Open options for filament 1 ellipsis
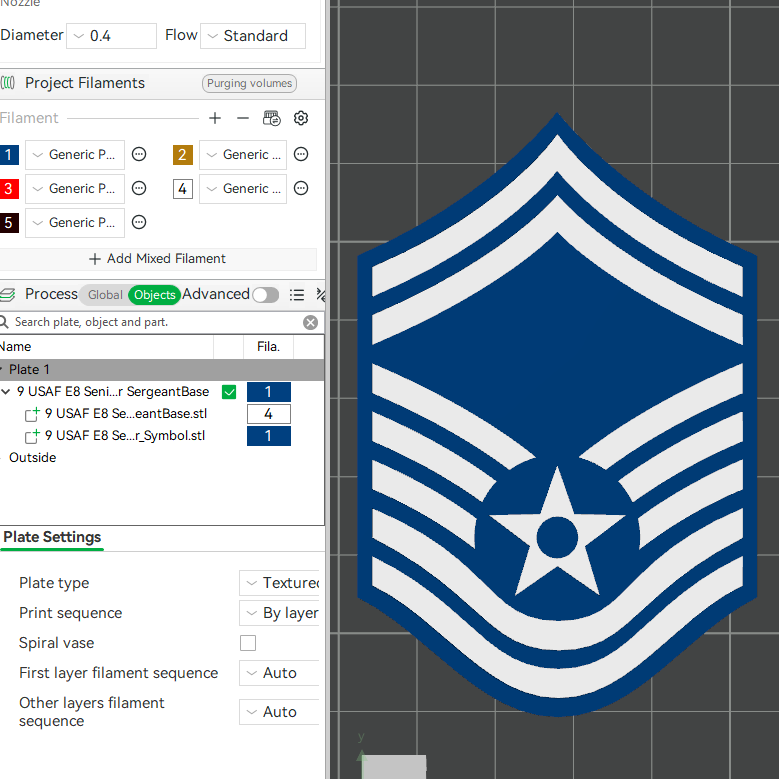 (139, 155)
